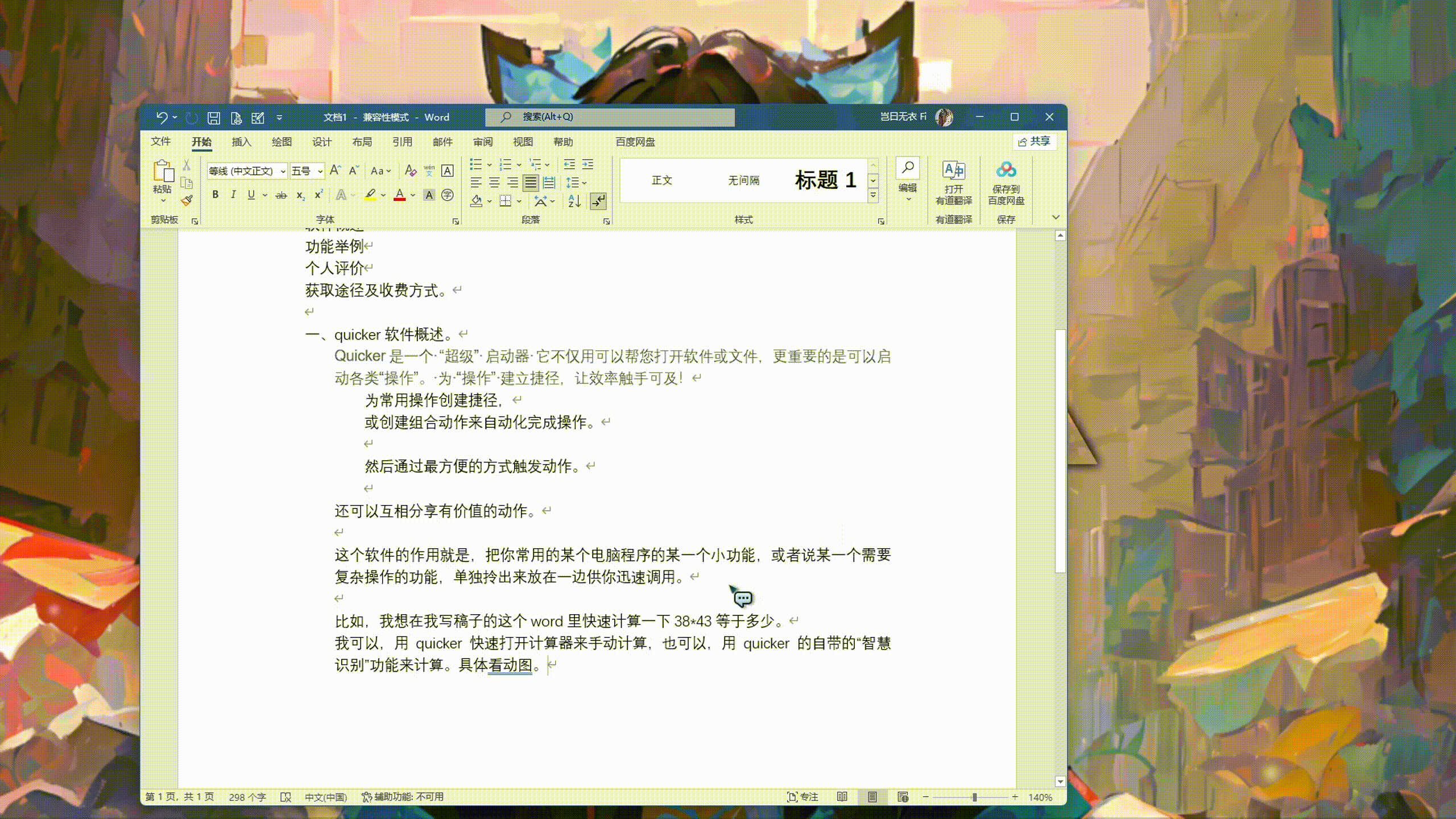Open the font name dropdown

pos(283,171)
